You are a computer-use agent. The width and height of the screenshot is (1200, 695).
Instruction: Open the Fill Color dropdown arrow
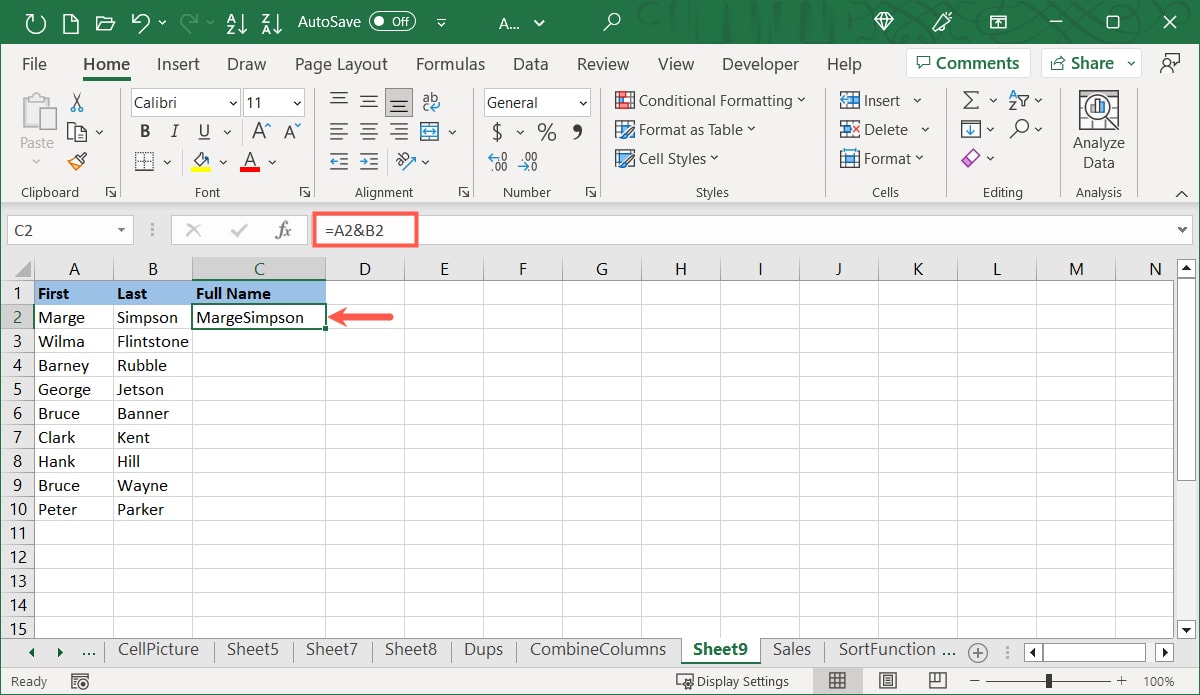pyautogui.click(x=224, y=161)
